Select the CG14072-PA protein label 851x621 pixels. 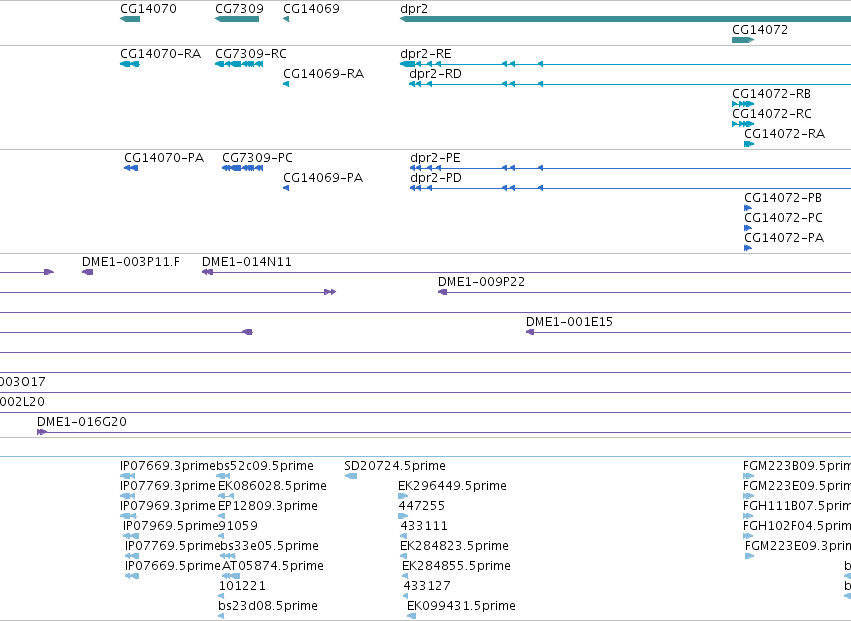(x=784, y=238)
